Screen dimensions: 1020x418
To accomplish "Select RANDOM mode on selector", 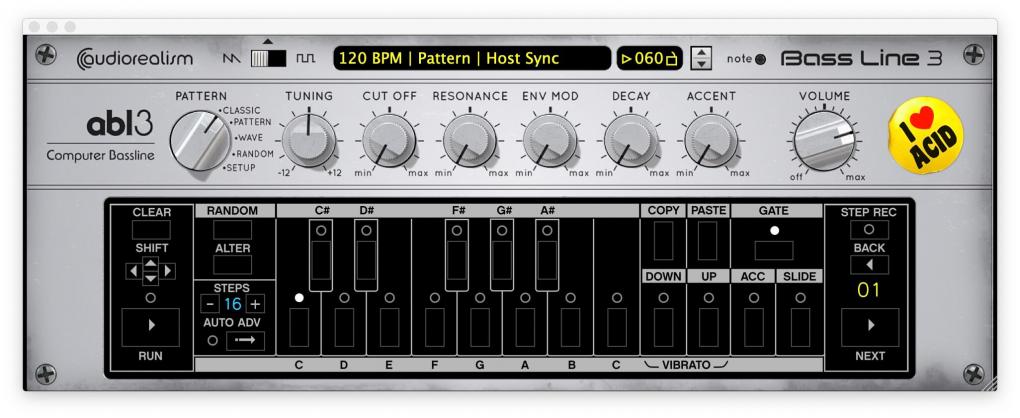I will [254, 154].
